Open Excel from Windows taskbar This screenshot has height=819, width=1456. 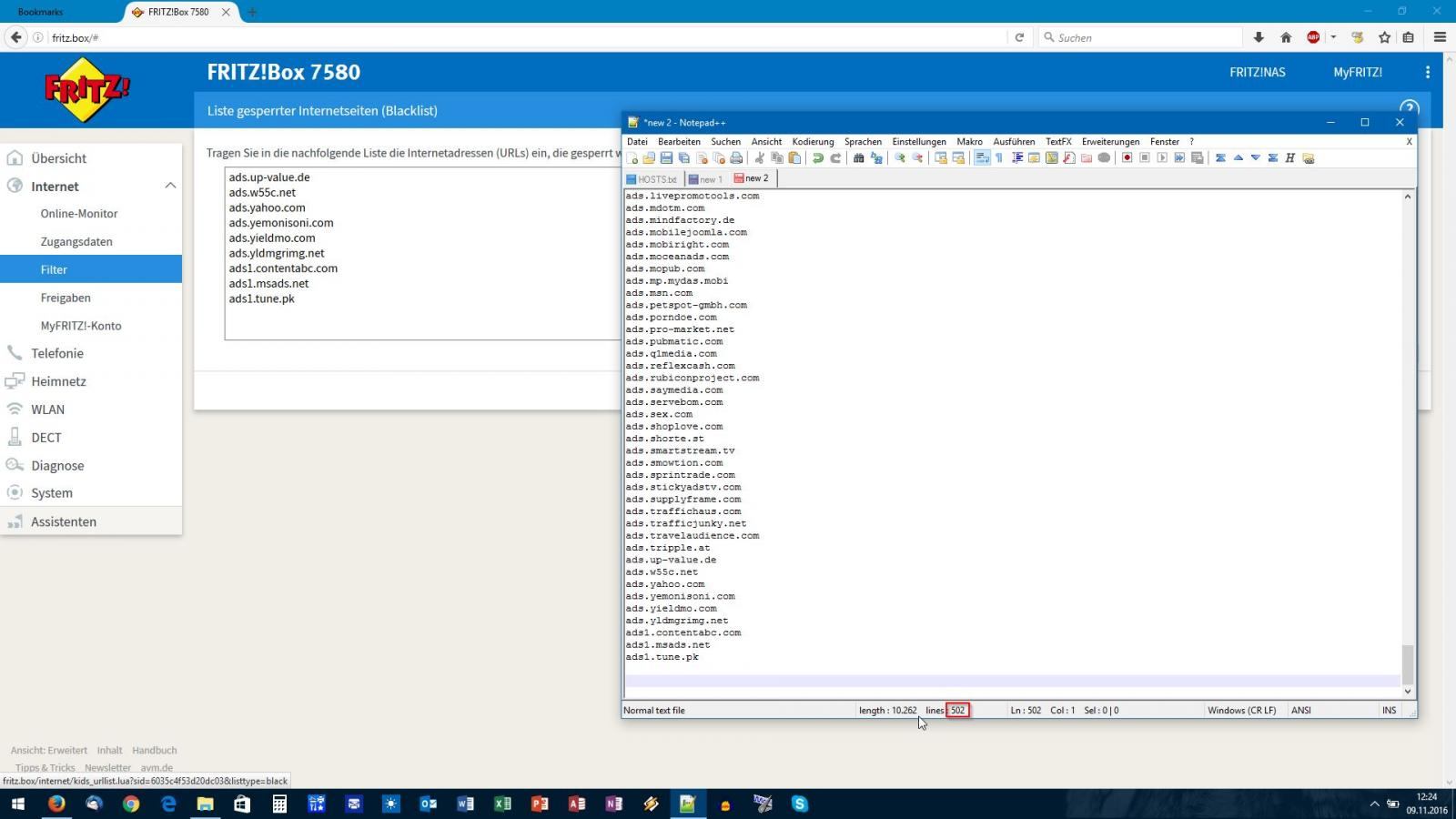[502, 804]
